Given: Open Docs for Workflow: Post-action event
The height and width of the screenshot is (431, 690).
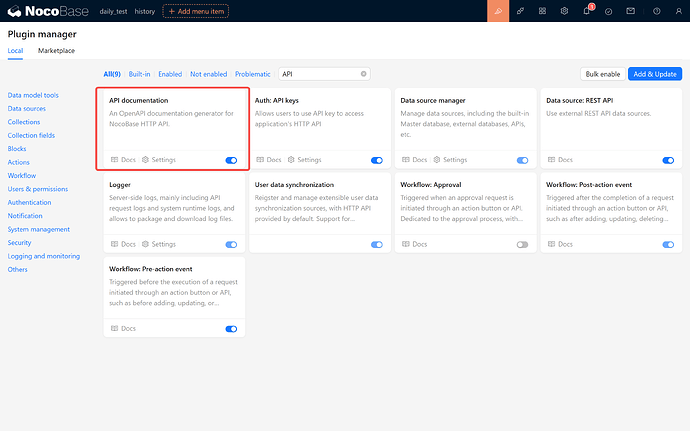Looking at the screenshot, I should (x=560, y=244).
